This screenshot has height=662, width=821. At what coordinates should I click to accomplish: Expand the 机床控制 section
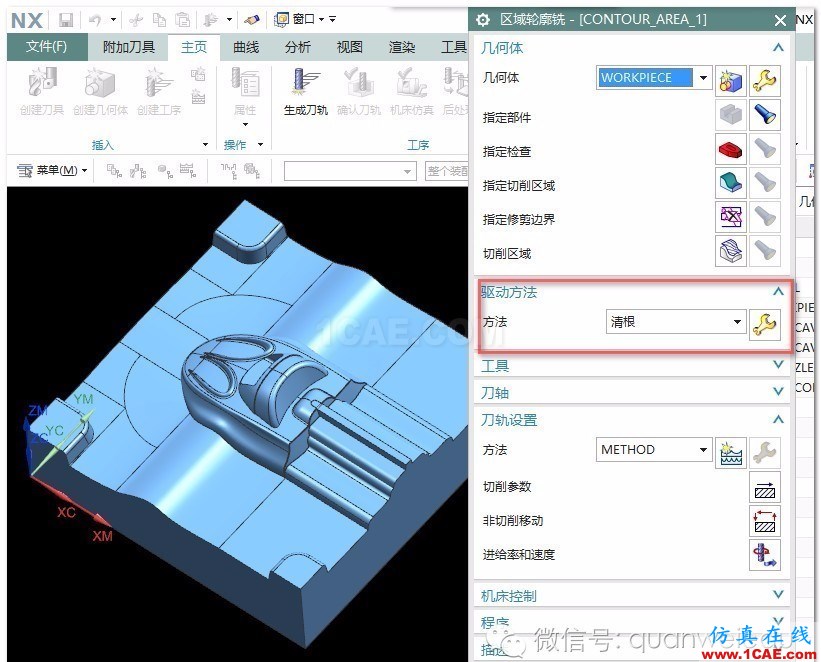click(778, 594)
